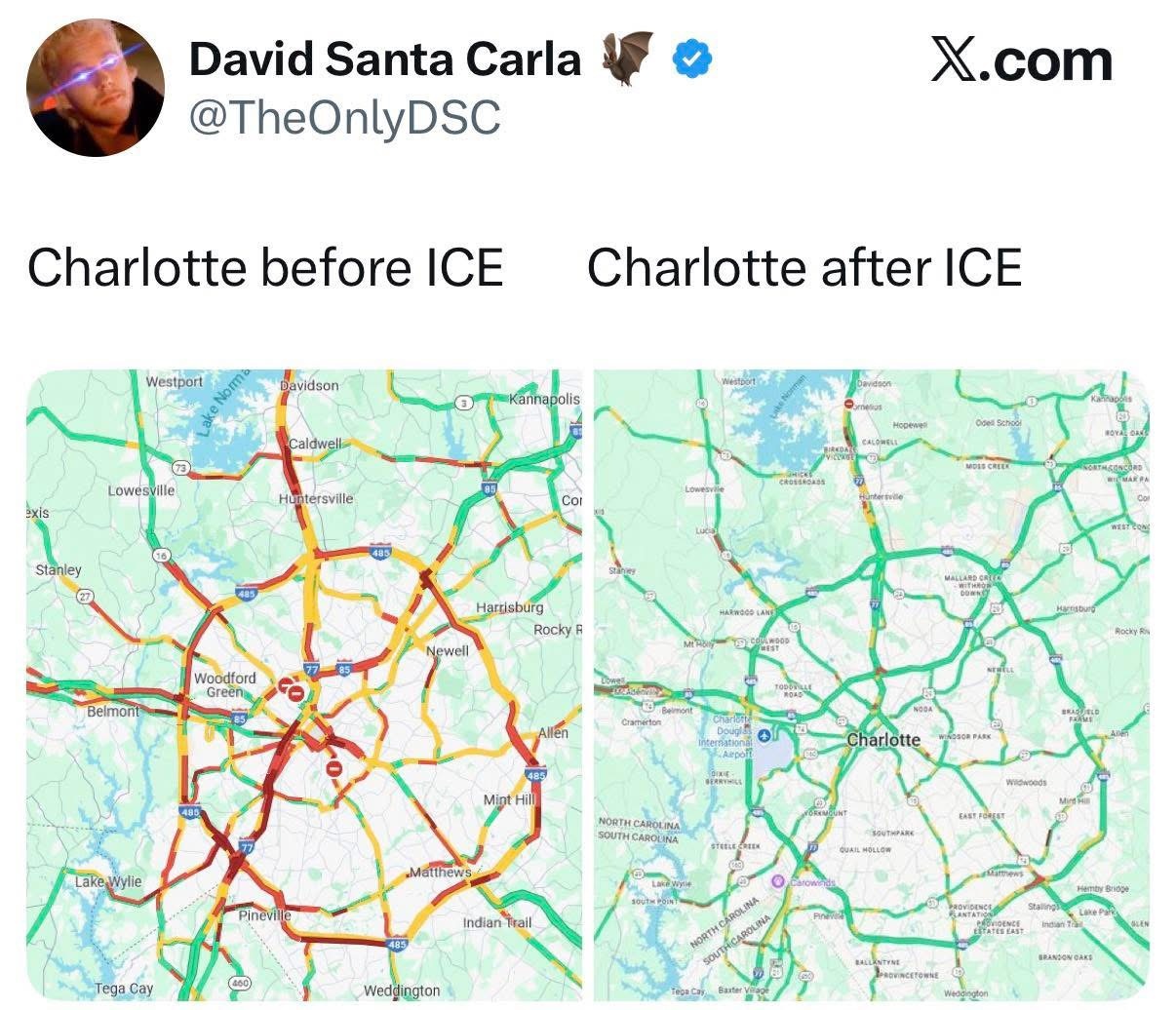Click the purple Carowinds marker
The height and width of the screenshot is (1010, 1176).
click(x=778, y=881)
